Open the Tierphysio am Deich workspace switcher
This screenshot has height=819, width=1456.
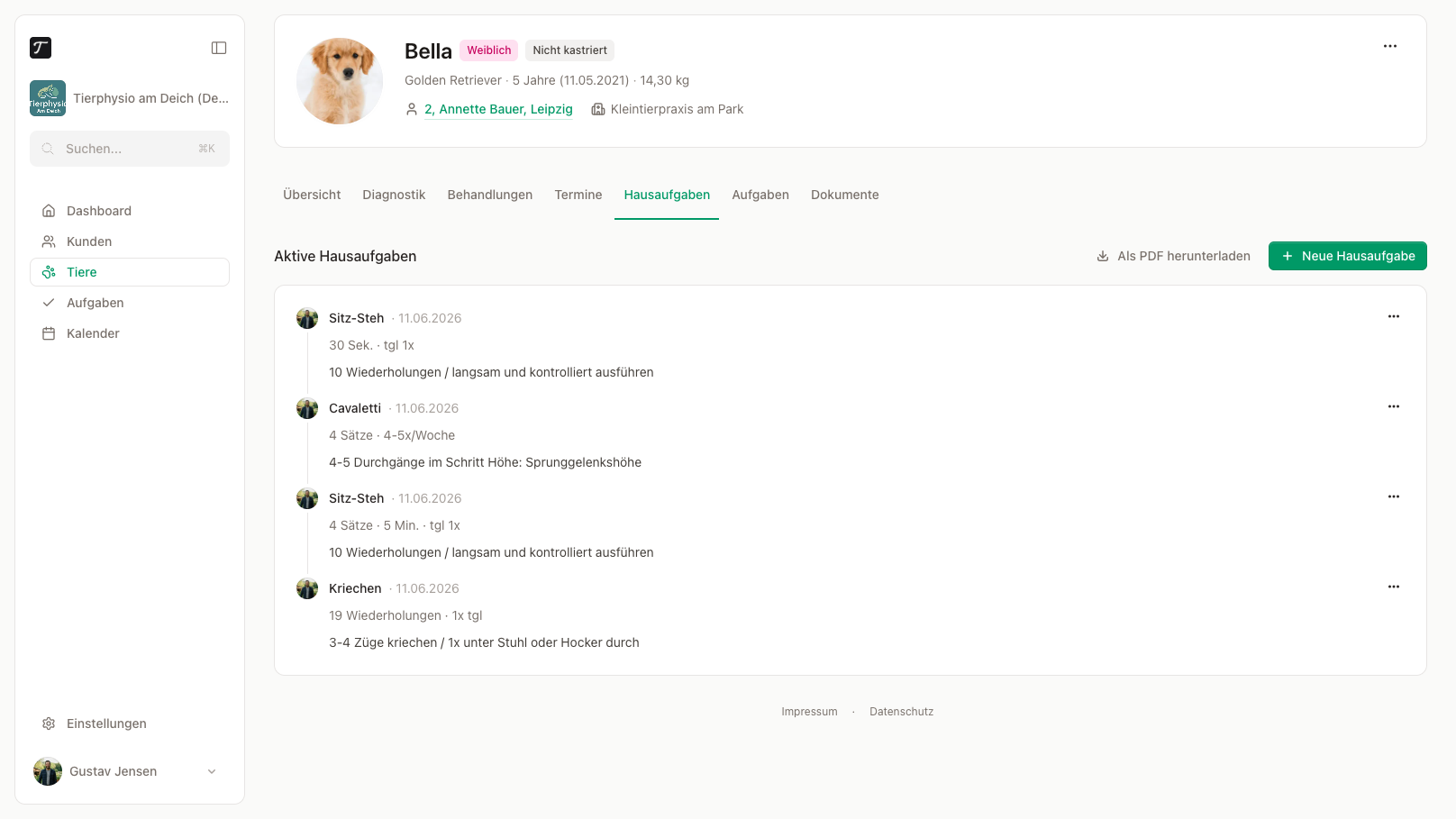coord(130,98)
